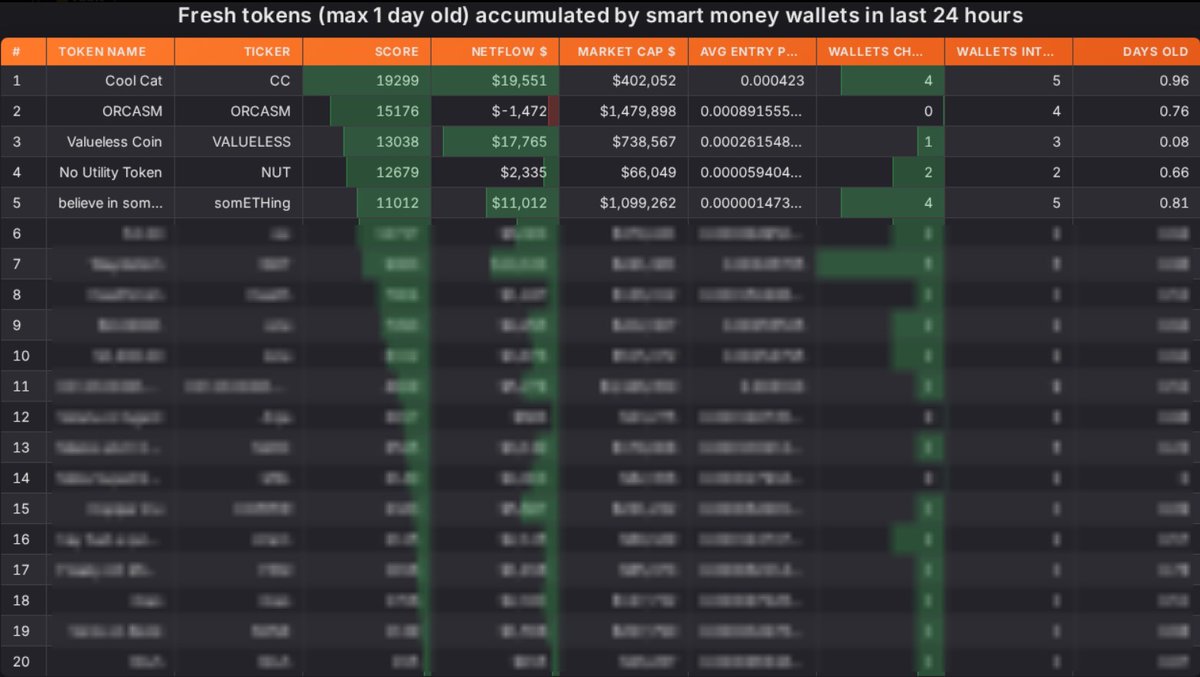Click the days old value 0.66
Viewport: 1200px width, 677px height.
point(1174,172)
